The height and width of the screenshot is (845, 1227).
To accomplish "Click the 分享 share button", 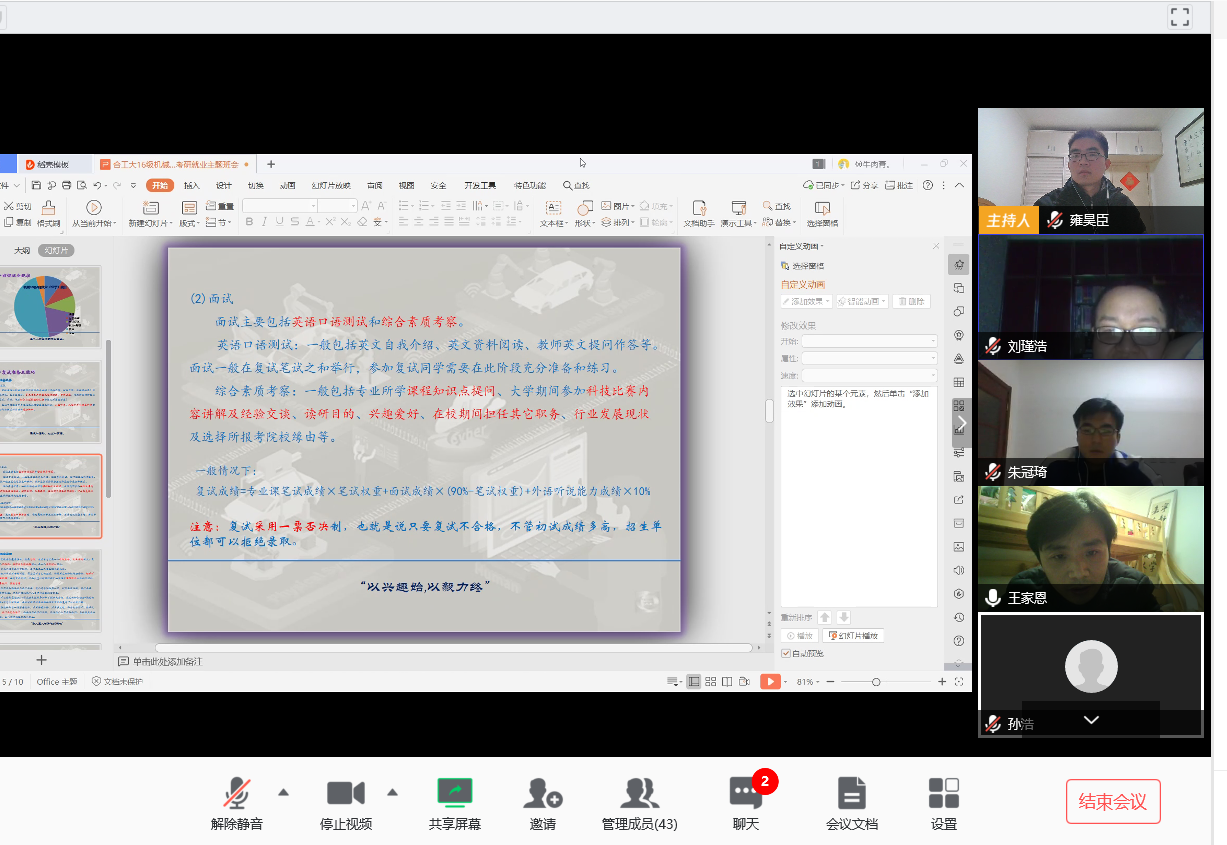I will (865, 185).
